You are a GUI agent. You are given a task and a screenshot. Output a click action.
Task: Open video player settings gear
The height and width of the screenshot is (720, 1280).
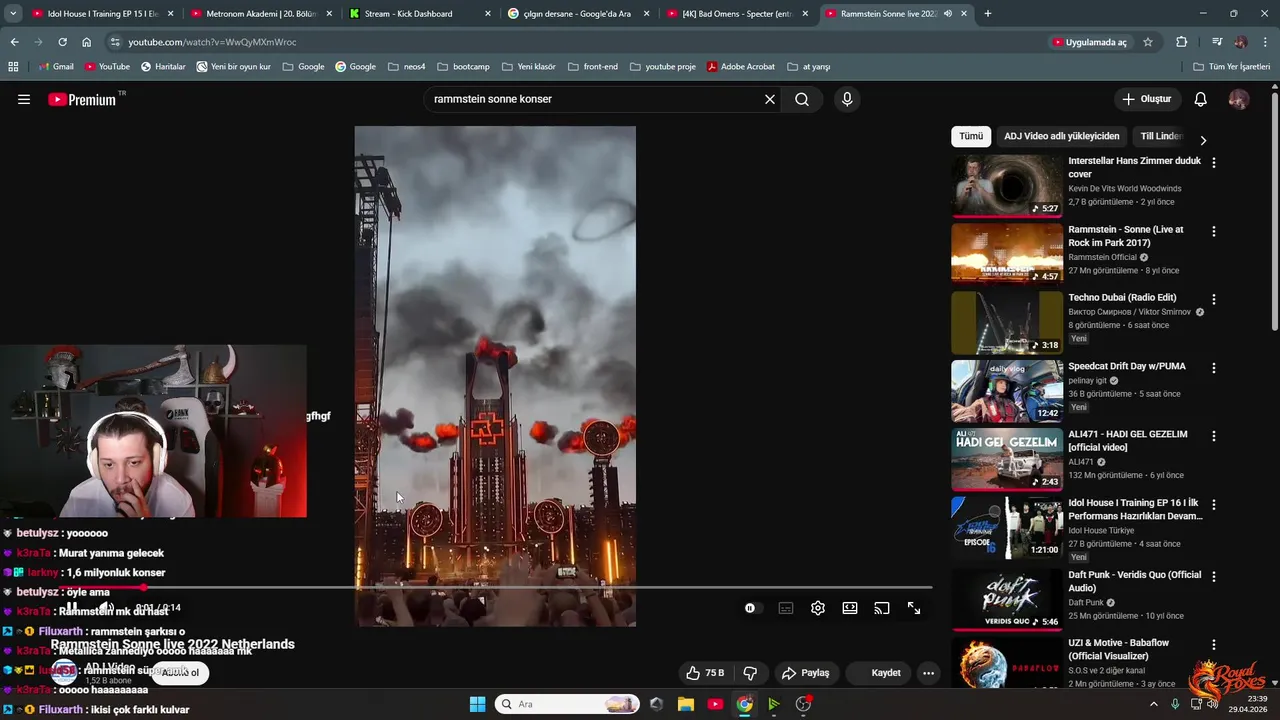coord(818,608)
